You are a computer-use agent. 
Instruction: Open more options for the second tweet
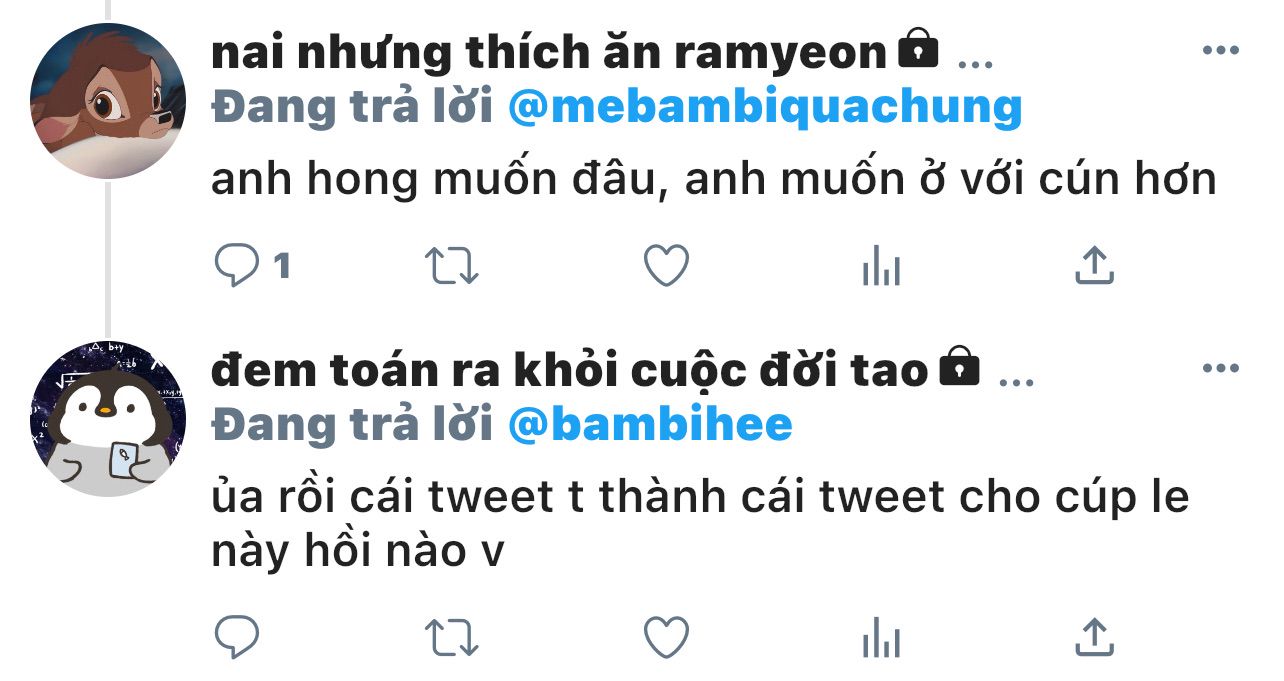[1220, 369]
